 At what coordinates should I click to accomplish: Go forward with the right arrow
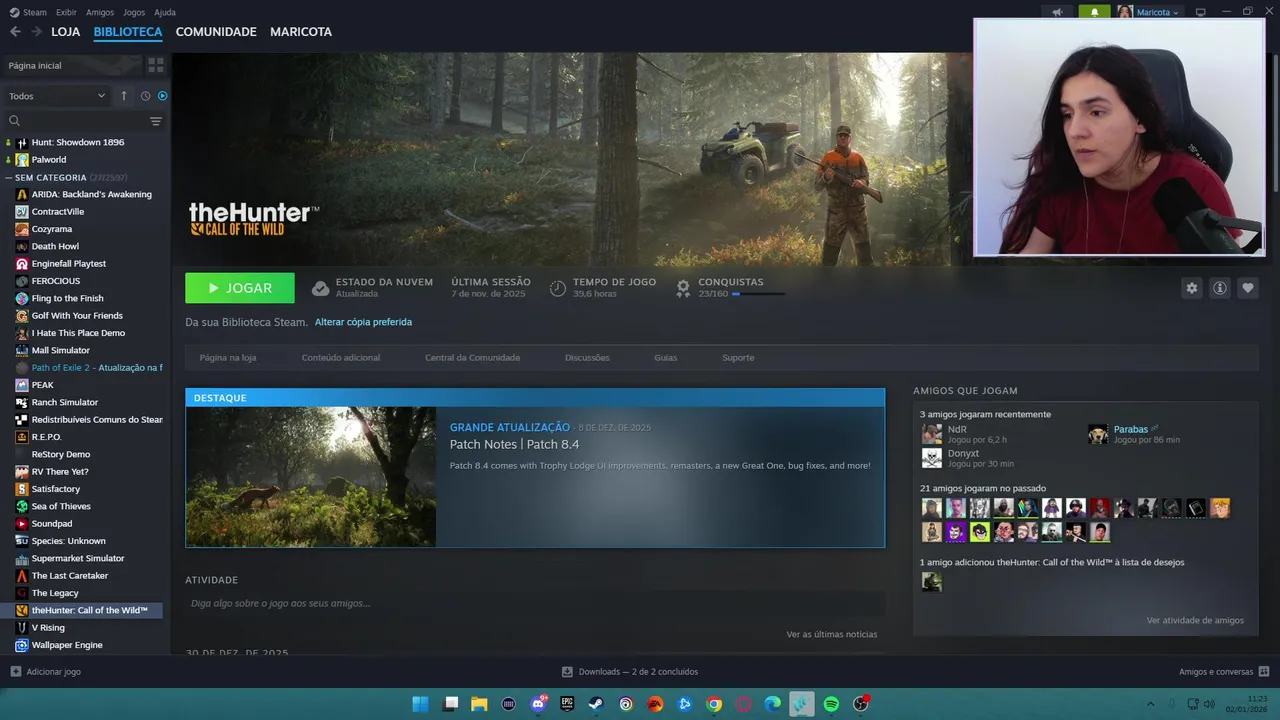coord(37,32)
